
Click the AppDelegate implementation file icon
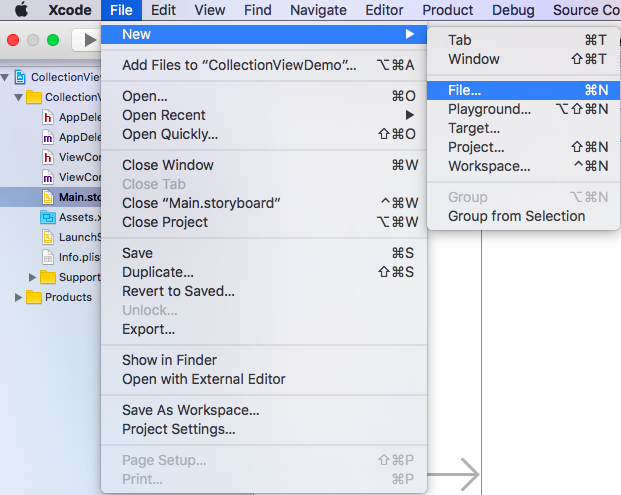coord(48,137)
